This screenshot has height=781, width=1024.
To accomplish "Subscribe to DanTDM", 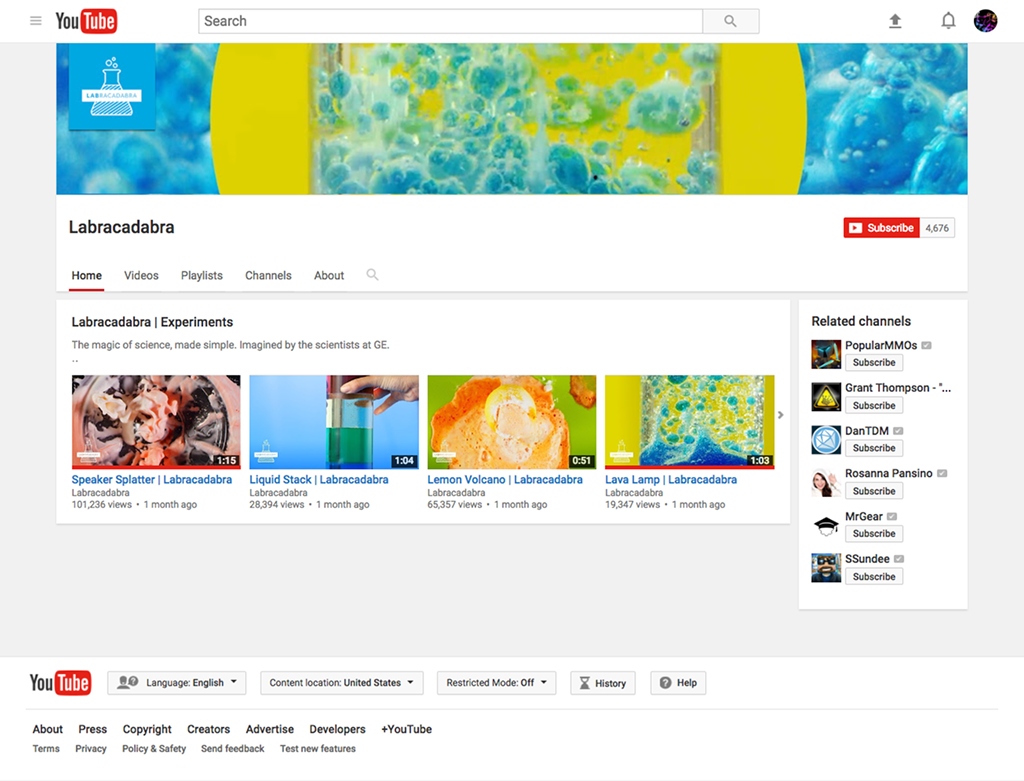I will [x=874, y=448].
